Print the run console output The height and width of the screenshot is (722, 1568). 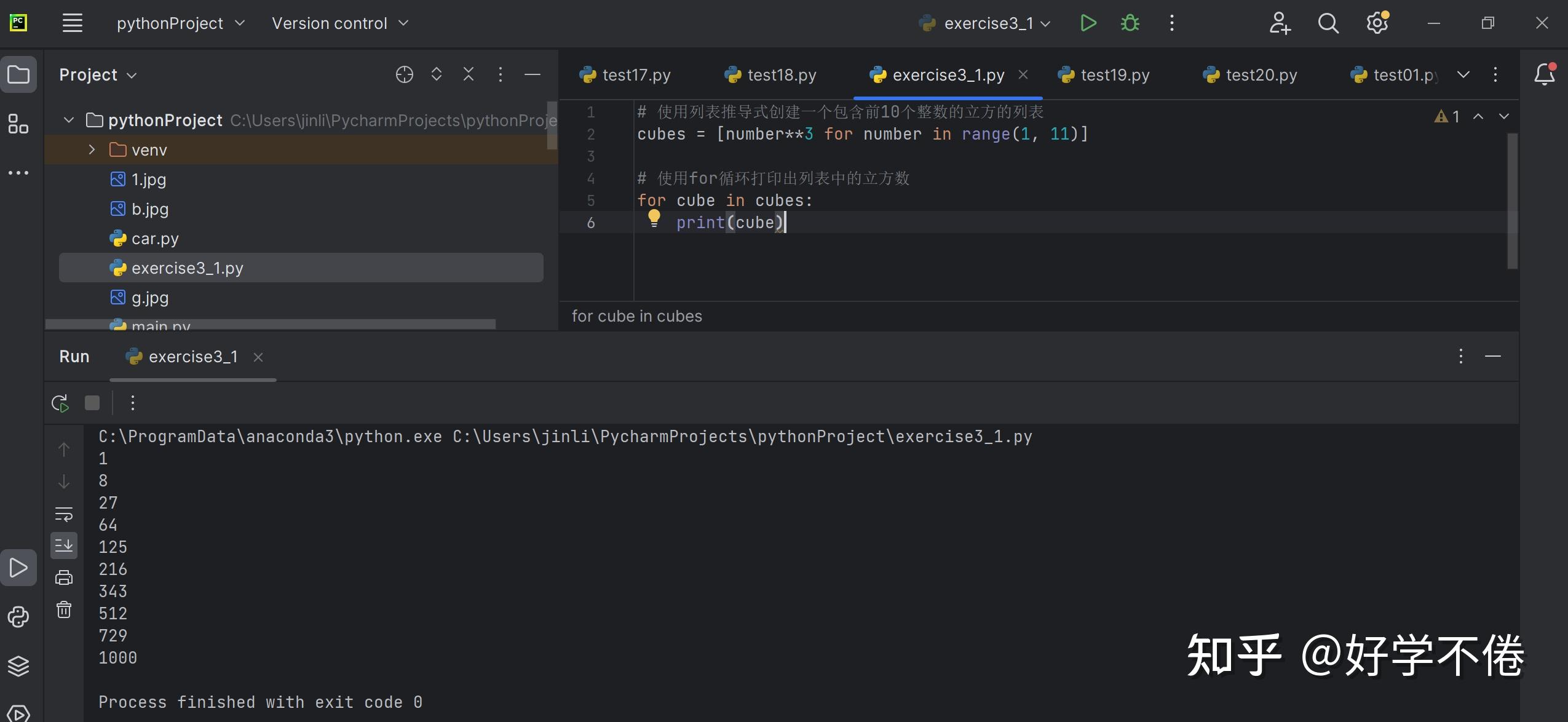point(65,576)
